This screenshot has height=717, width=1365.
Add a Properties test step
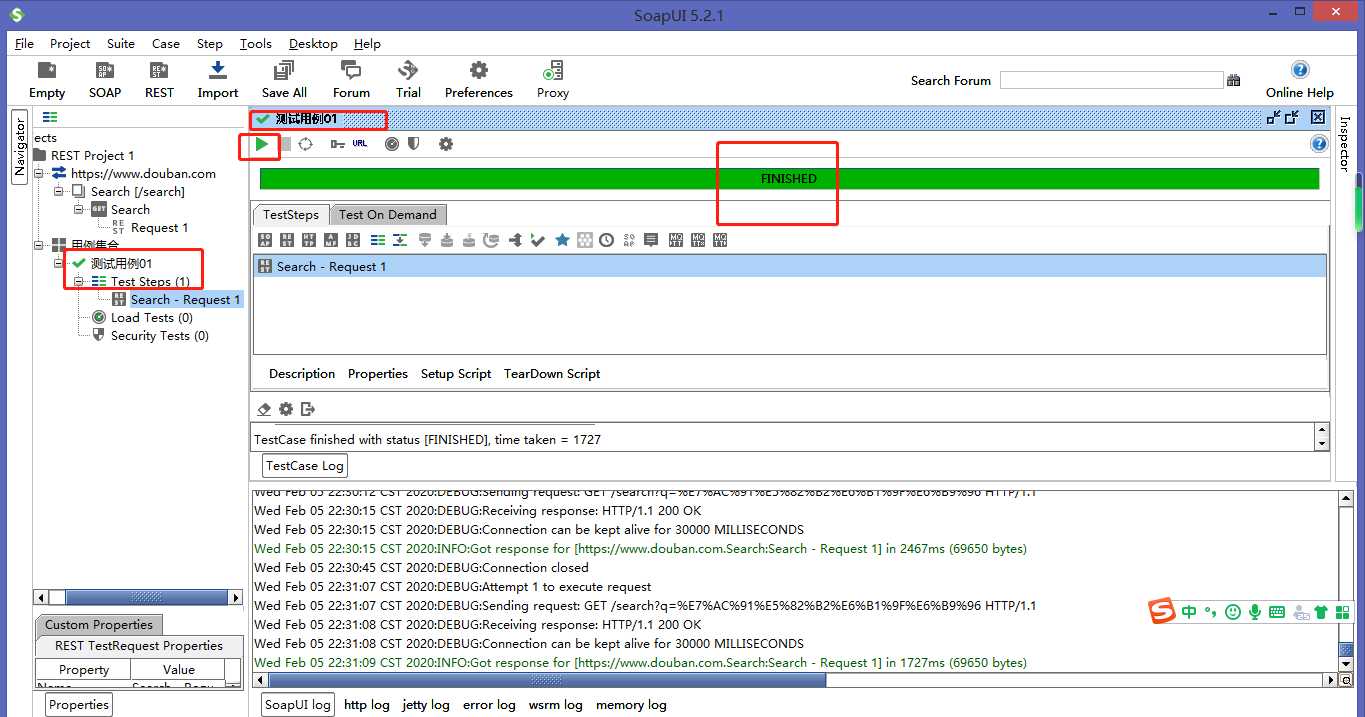point(378,240)
